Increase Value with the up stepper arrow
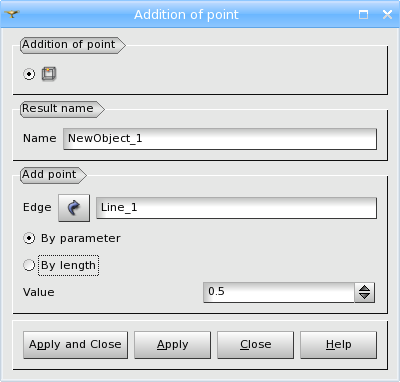This screenshot has height=382, width=400. click(x=365, y=289)
